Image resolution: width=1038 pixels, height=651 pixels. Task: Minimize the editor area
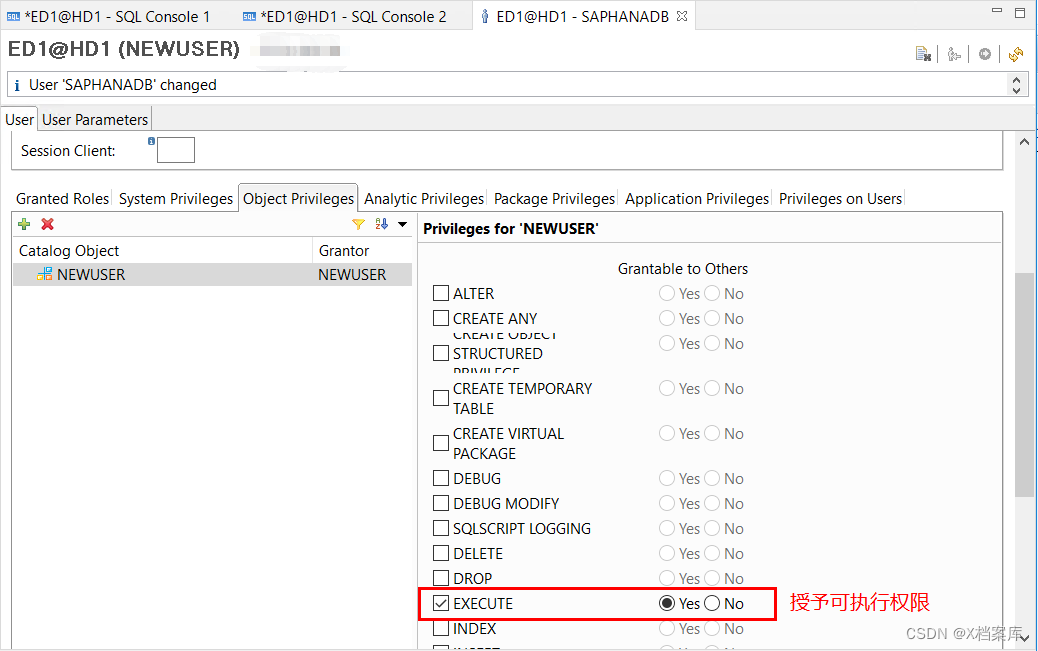997,11
